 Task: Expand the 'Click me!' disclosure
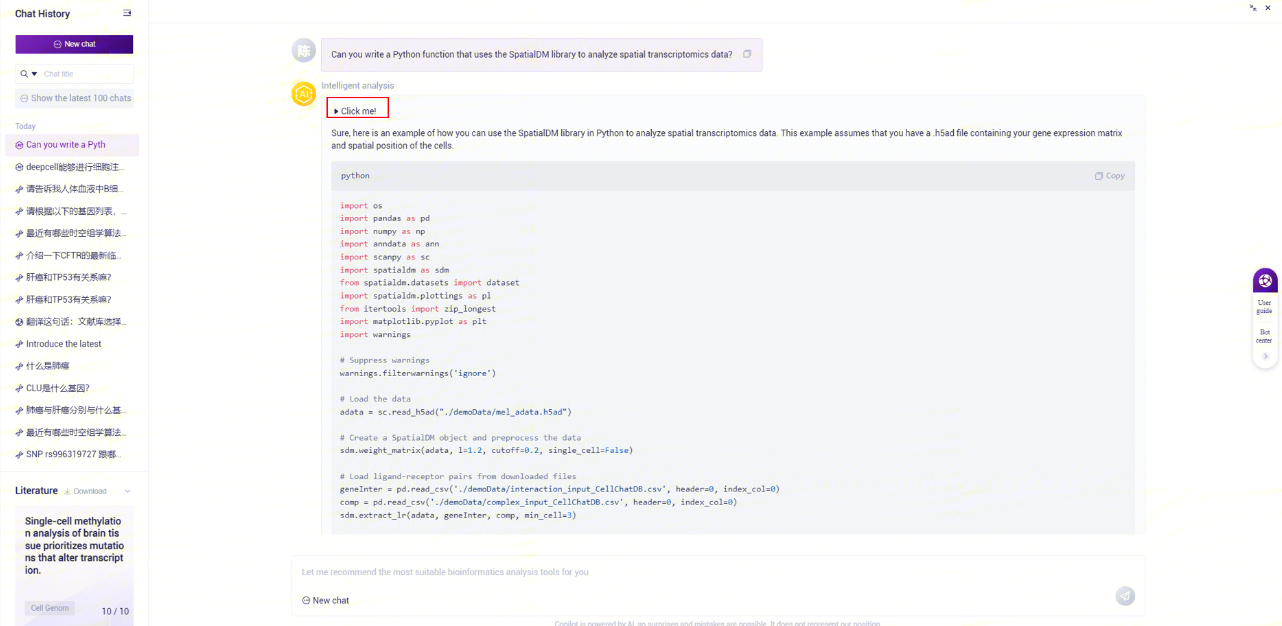[x=357, y=111]
